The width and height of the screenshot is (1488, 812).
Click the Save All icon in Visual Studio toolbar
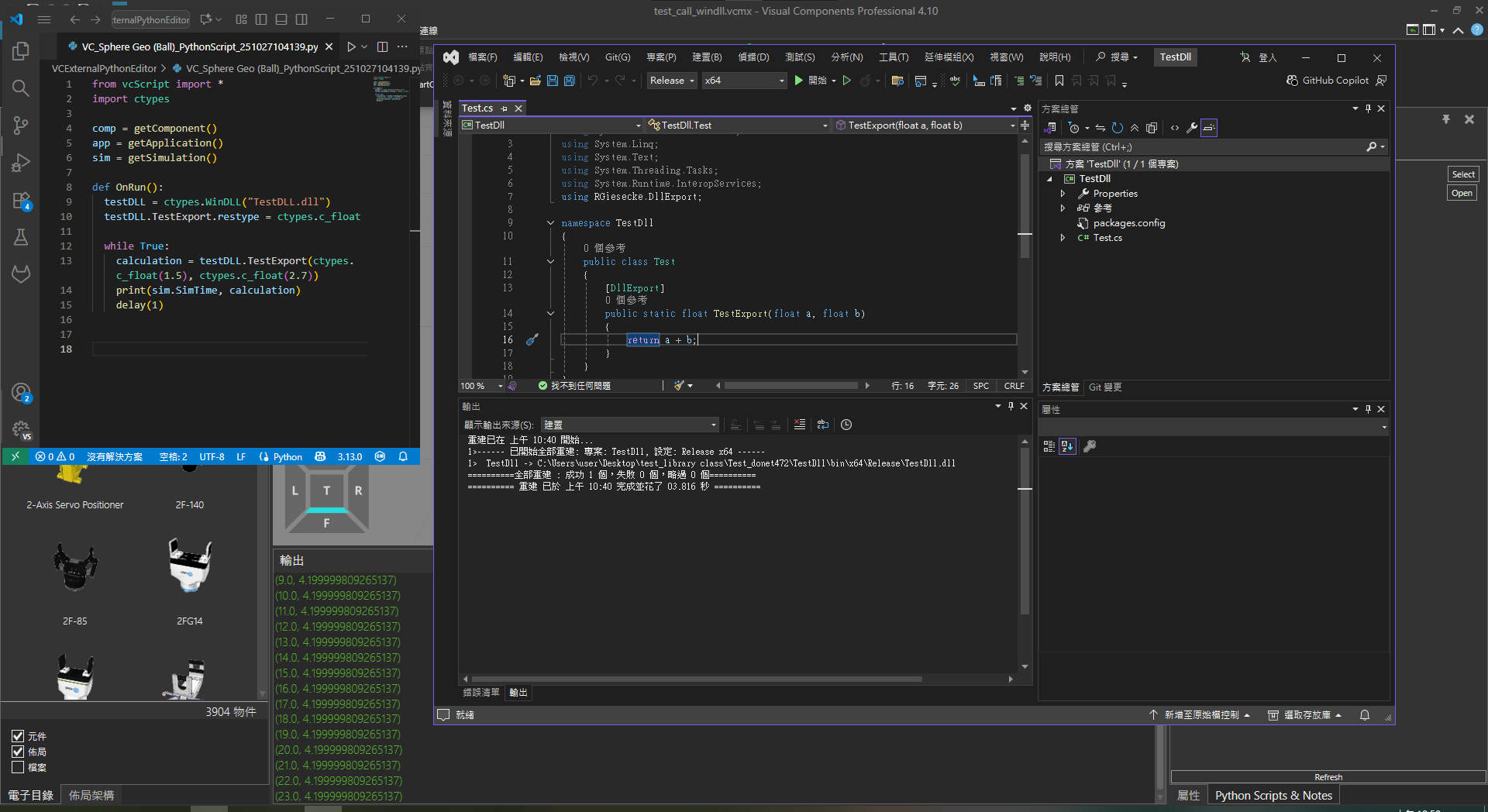(570, 81)
